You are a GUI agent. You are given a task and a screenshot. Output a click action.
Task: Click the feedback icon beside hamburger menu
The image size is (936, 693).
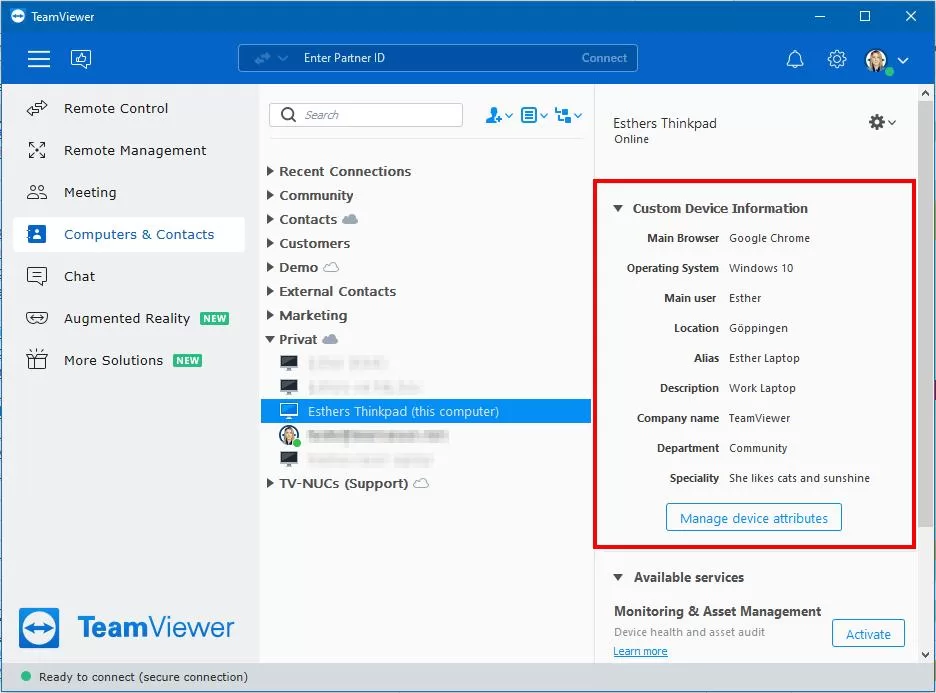[81, 59]
